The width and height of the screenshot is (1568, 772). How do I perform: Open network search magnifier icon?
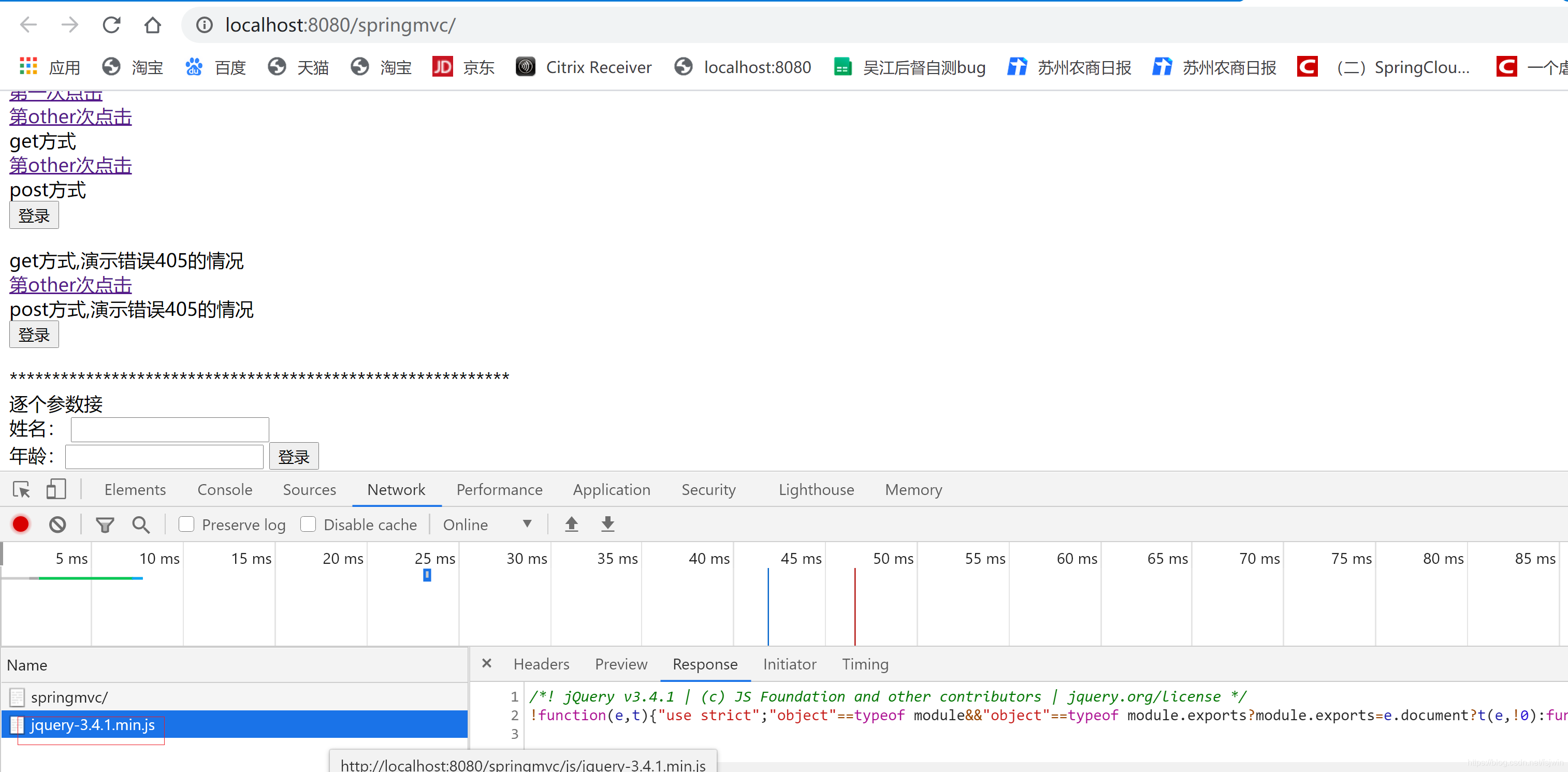click(x=141, y=524)
